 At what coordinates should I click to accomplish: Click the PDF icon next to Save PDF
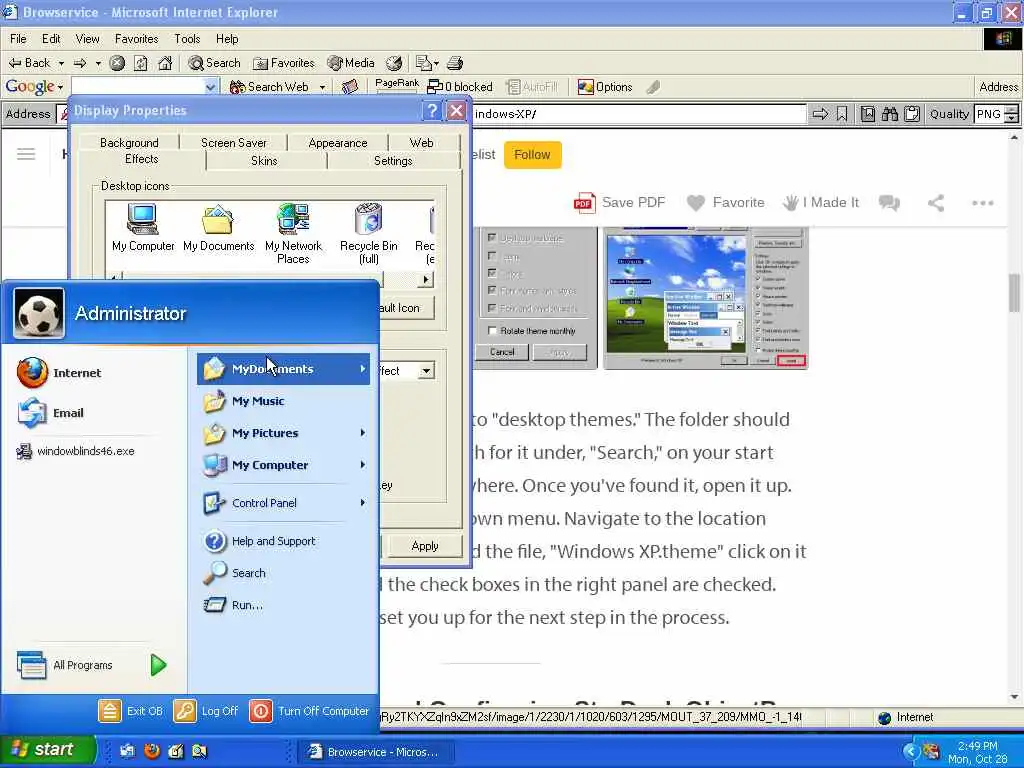(x=584, y=203)
